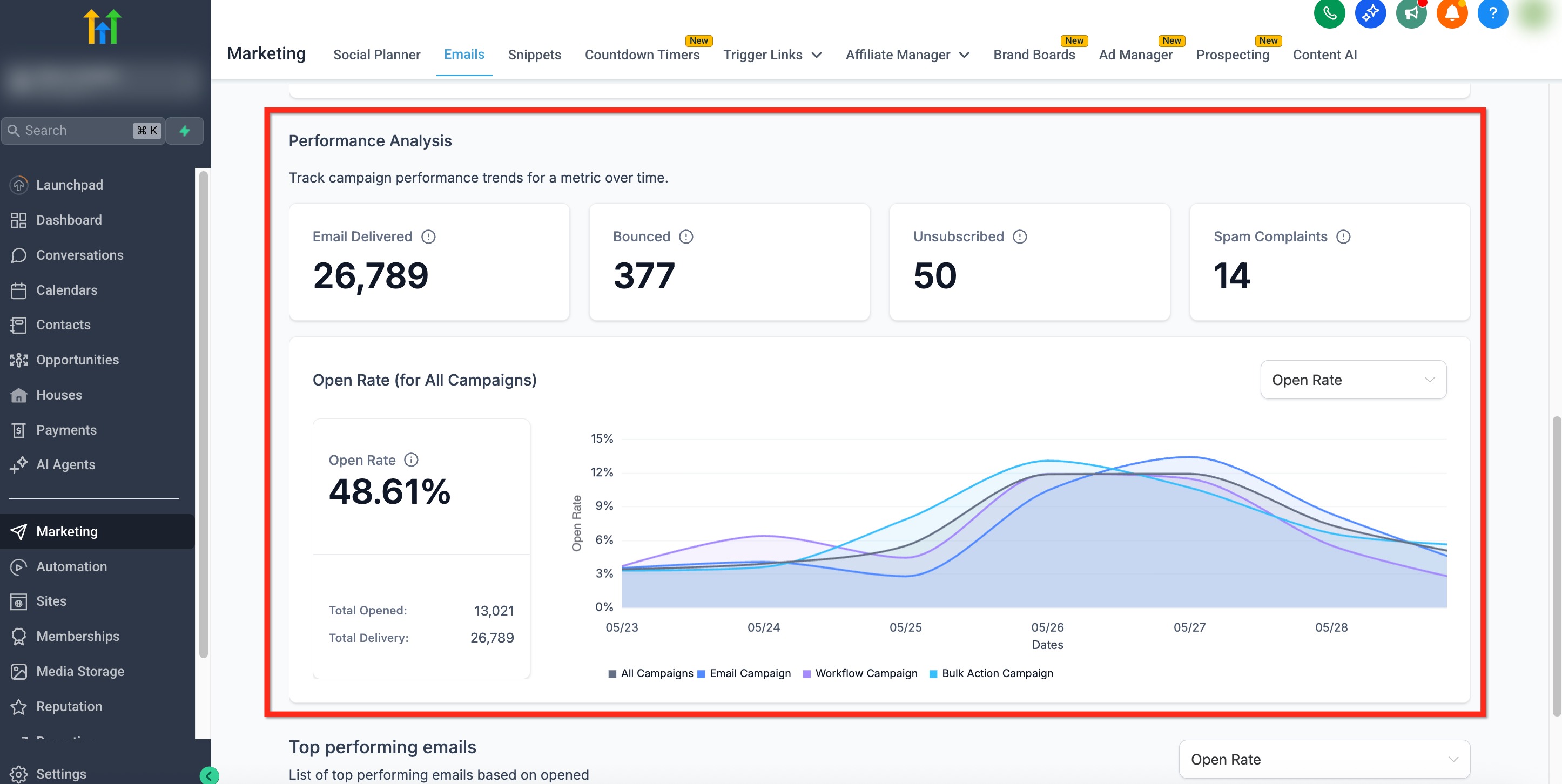The image size is (1562, 784).
Task: Click info icon beside Spam Complaints
Action: point(1343,236)
